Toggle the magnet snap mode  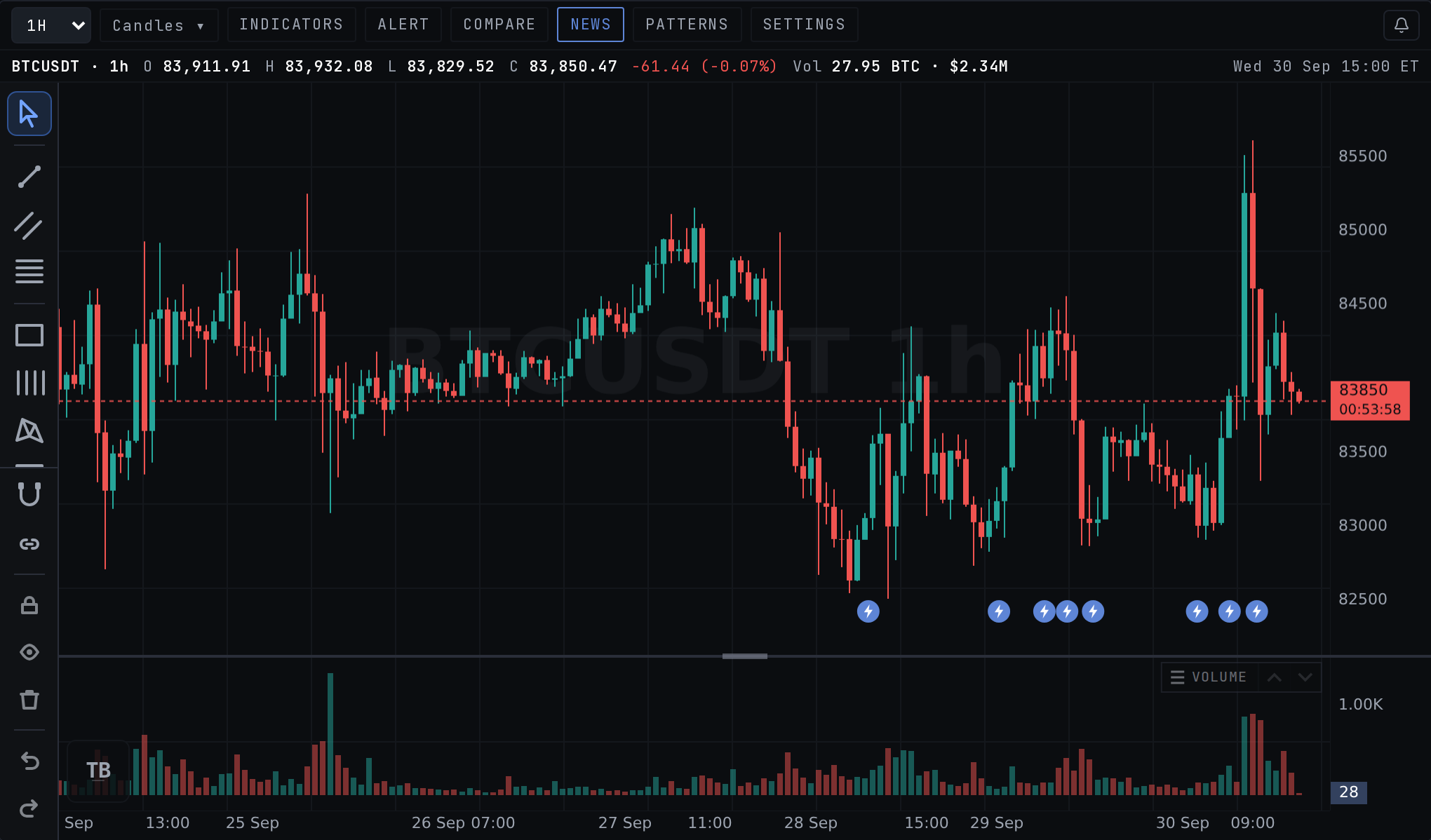pyautogui.click(x=29, y=494)
